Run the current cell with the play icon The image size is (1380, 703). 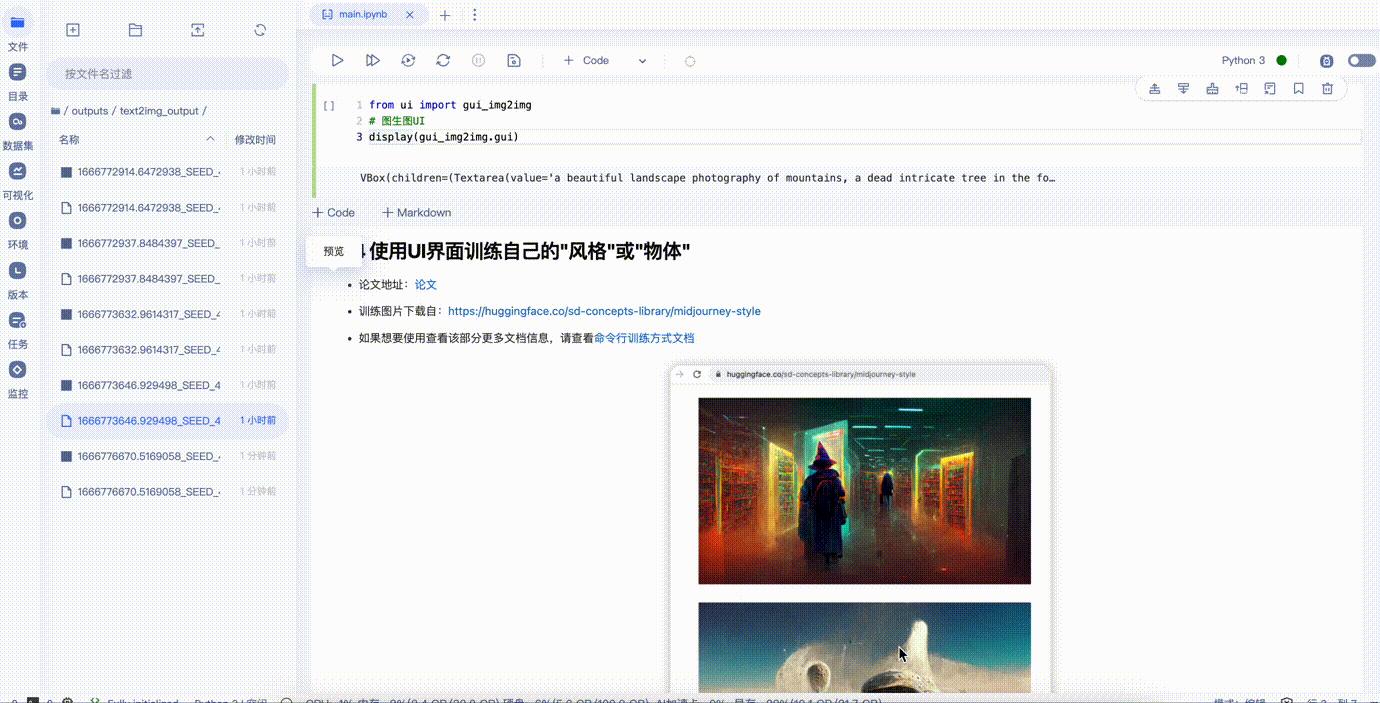pyautogui.click(x=337, y=60)
